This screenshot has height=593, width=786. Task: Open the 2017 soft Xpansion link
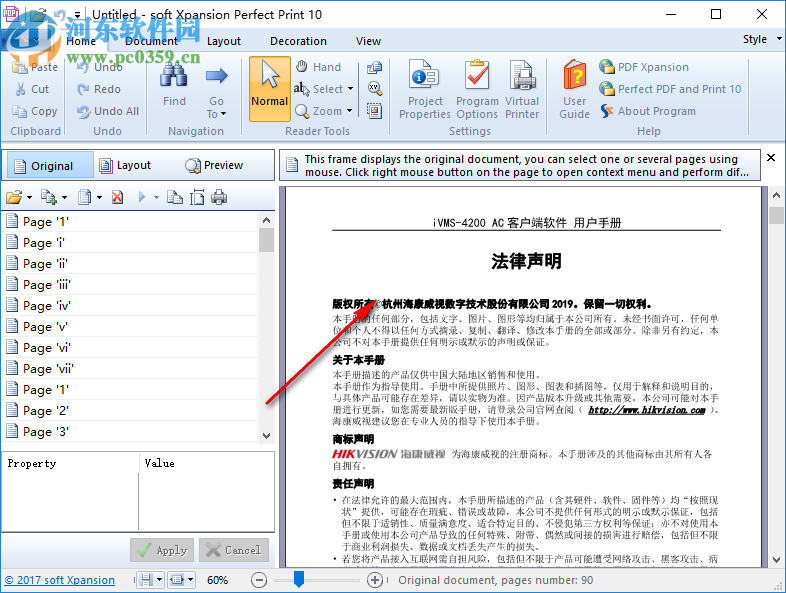pos(60,580)
